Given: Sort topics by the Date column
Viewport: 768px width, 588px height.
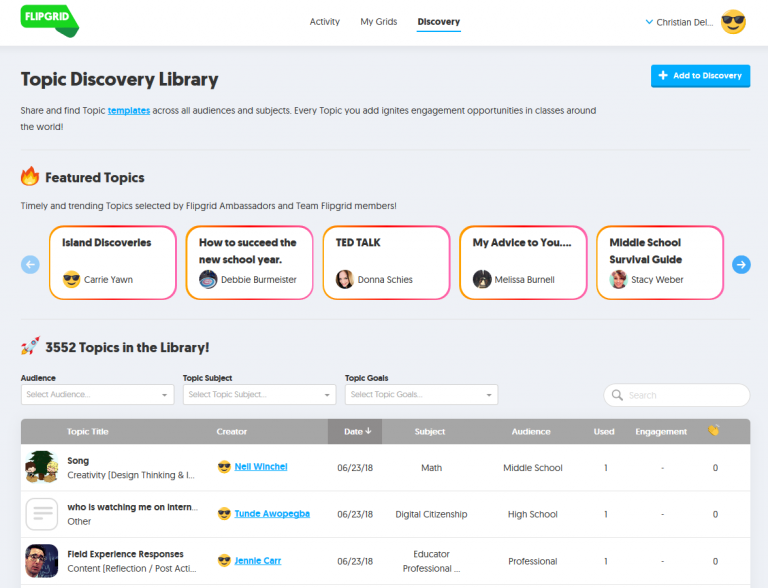Looking at the screenshot, I should (357, 432).
